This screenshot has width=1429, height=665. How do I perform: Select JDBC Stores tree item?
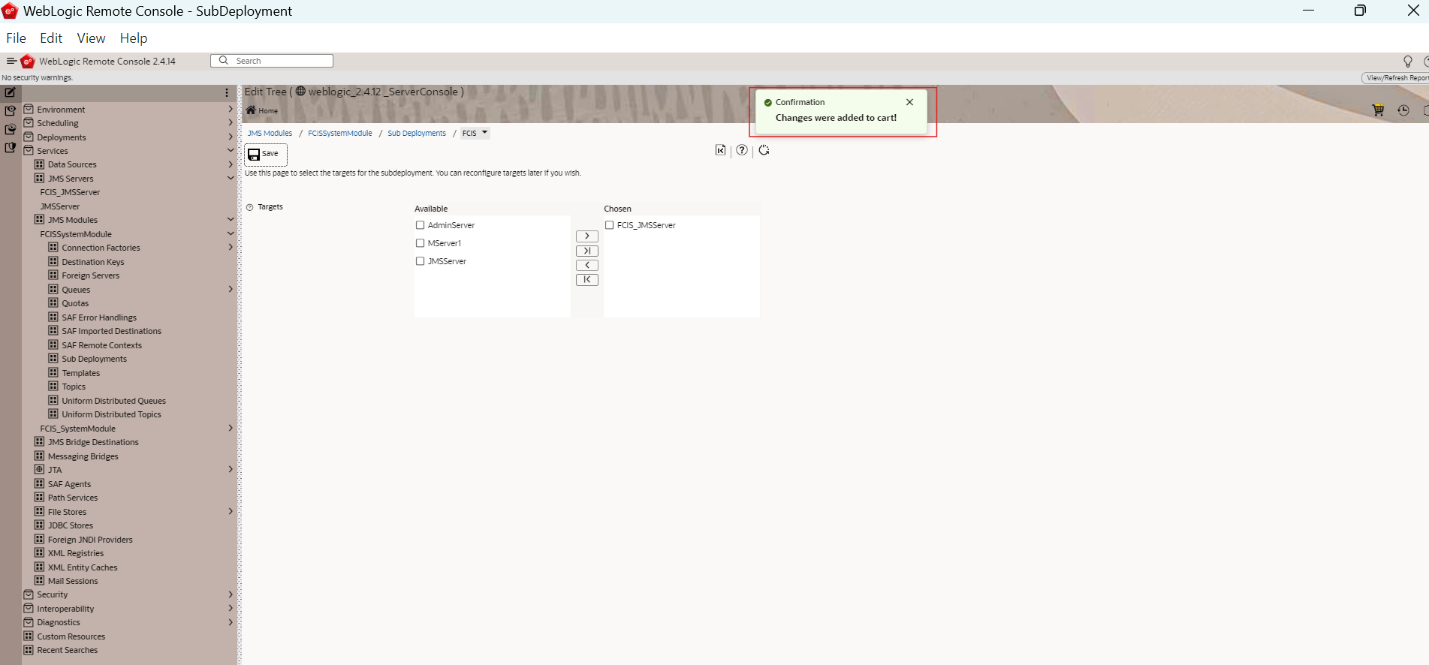tap(70, 525)
